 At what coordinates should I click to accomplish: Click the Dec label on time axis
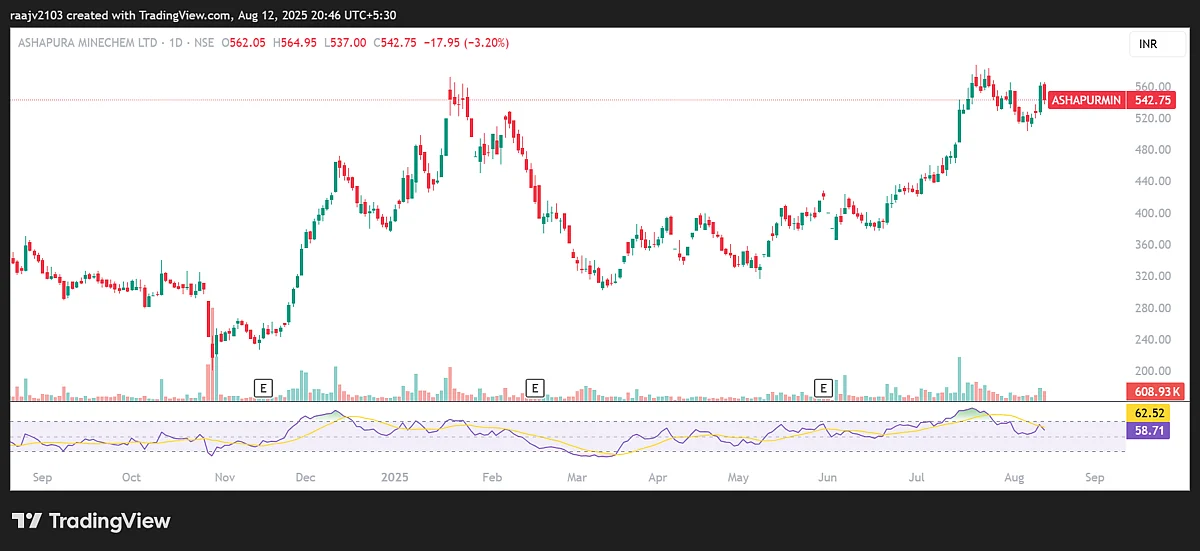(x=305, y=478)
